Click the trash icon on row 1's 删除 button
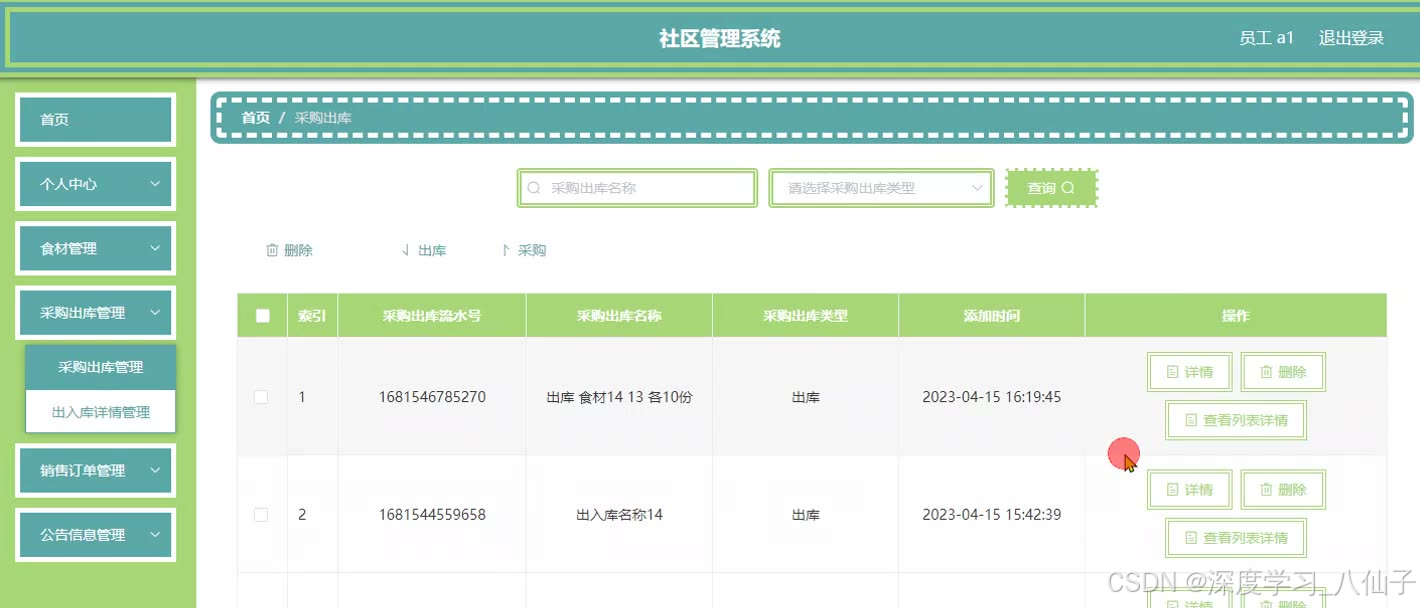 [x=1267, y=371]
